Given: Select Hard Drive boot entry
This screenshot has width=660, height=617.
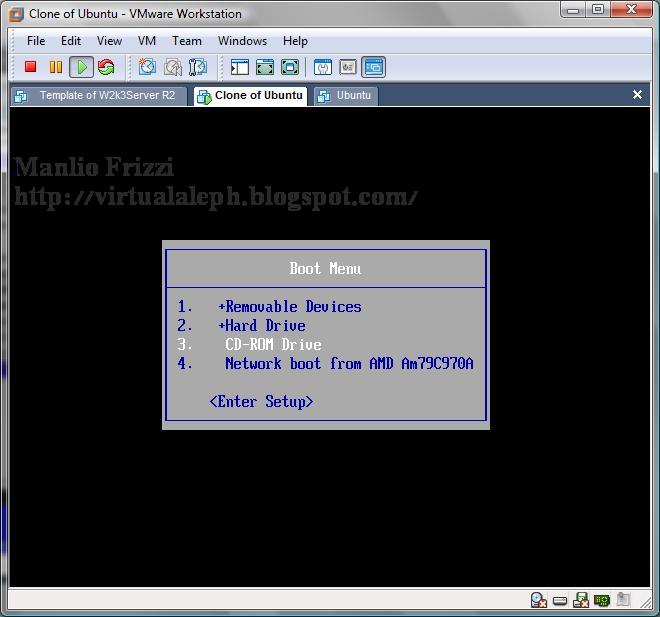Looking at the screenshot, I should click(262, 326).
